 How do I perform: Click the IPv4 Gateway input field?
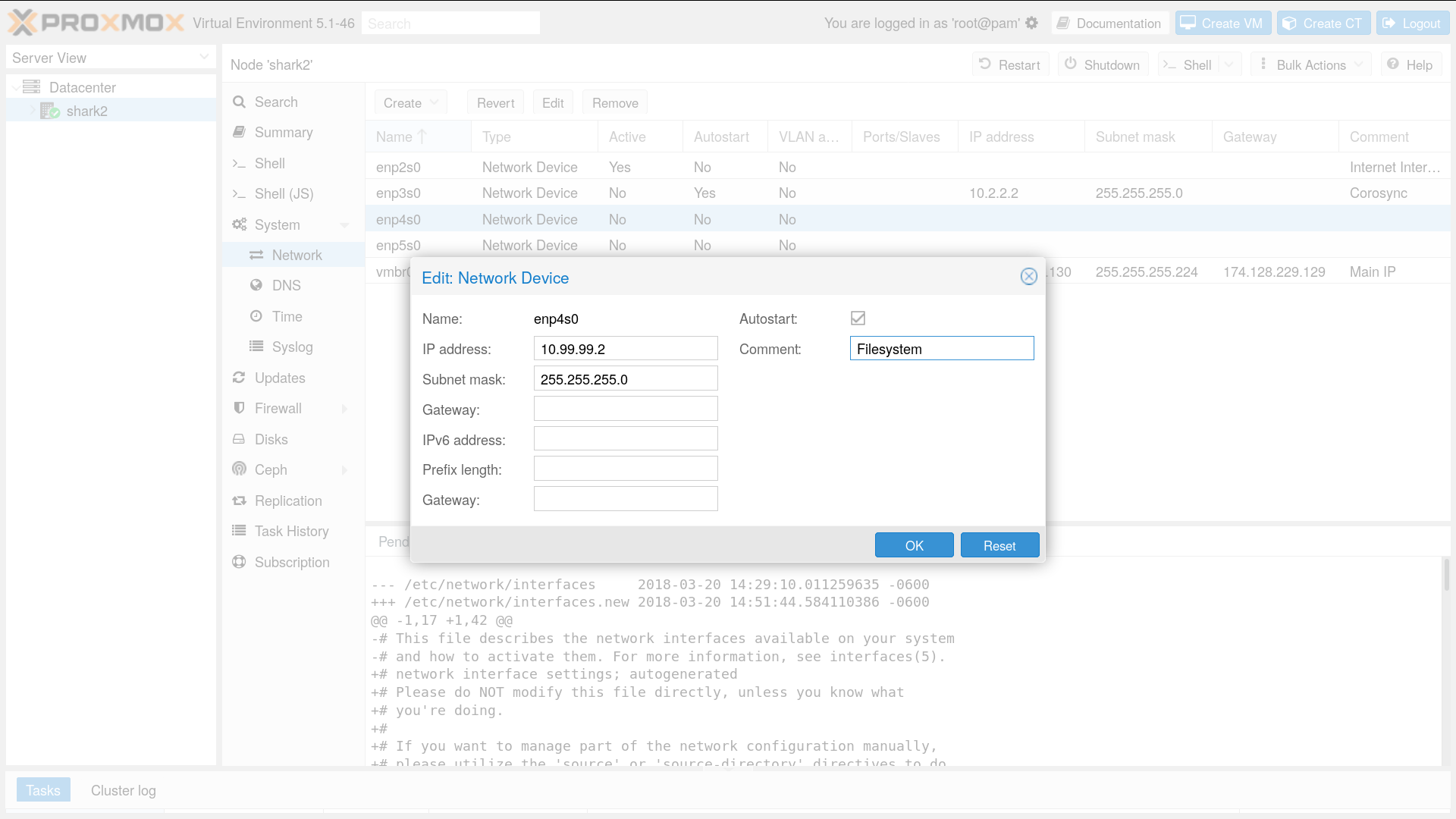pos(625,409)
